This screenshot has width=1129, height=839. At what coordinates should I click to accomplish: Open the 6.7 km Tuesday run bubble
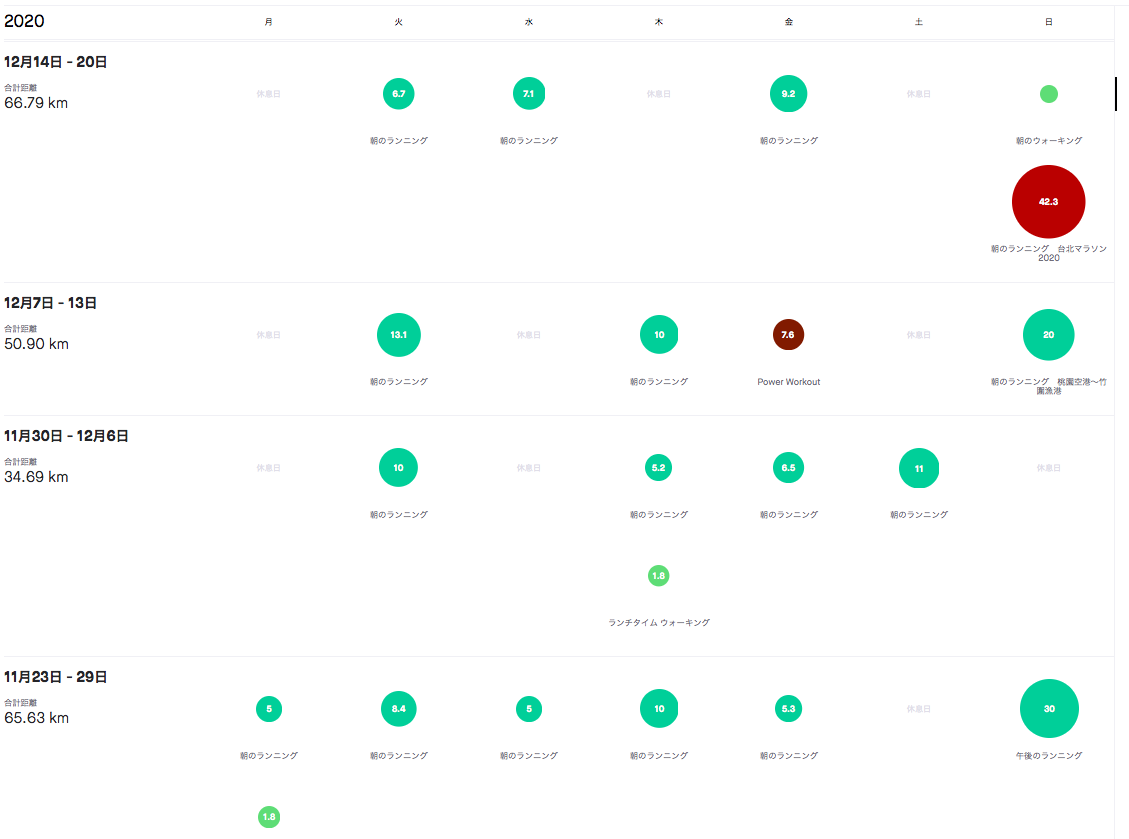(398, 94)
